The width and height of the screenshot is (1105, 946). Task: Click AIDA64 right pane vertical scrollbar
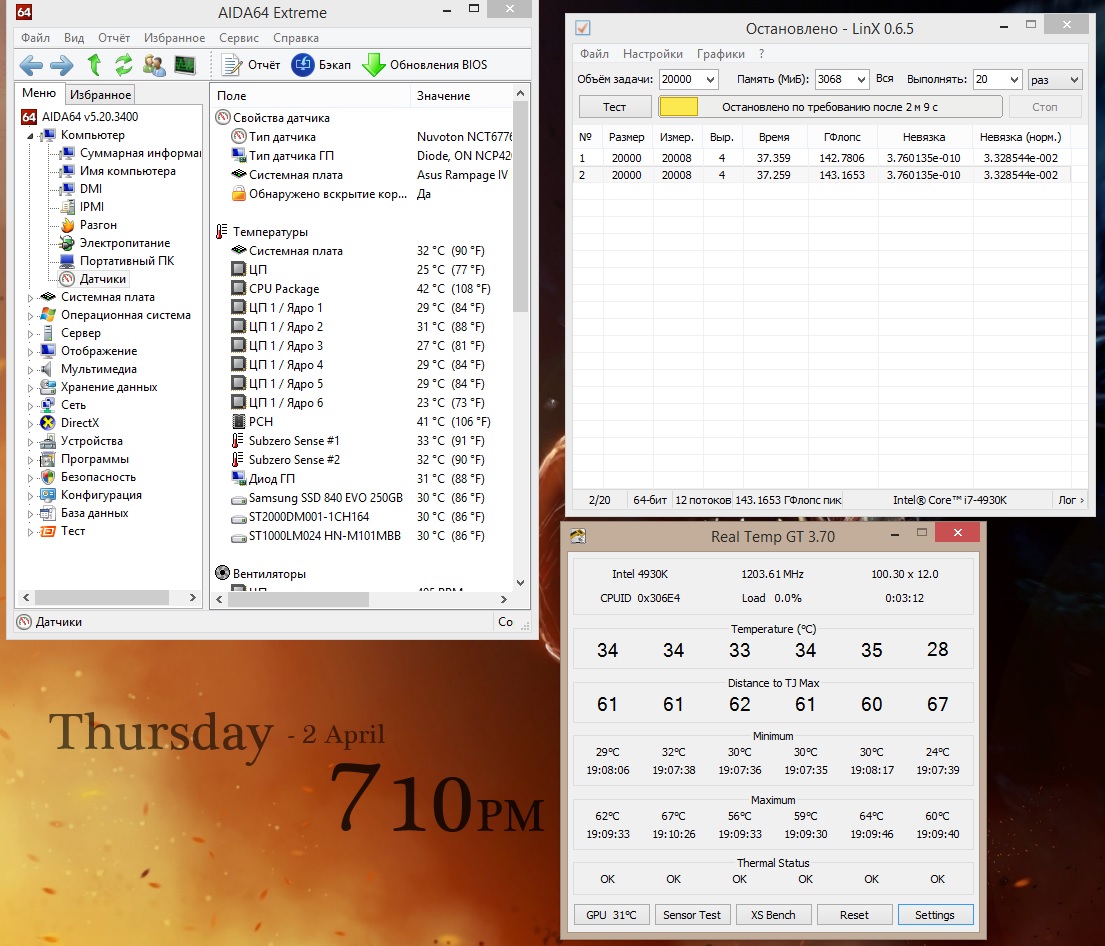coord(520,206)
